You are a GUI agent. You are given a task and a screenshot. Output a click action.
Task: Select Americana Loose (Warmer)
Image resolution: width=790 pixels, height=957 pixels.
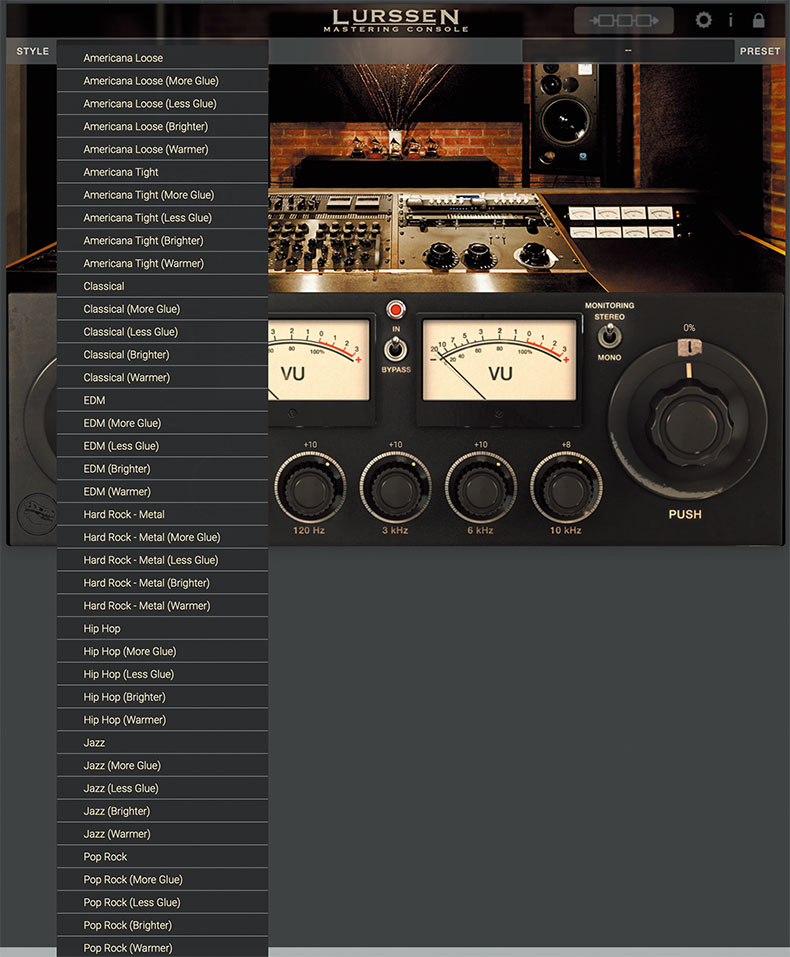(x=162, y=149)
